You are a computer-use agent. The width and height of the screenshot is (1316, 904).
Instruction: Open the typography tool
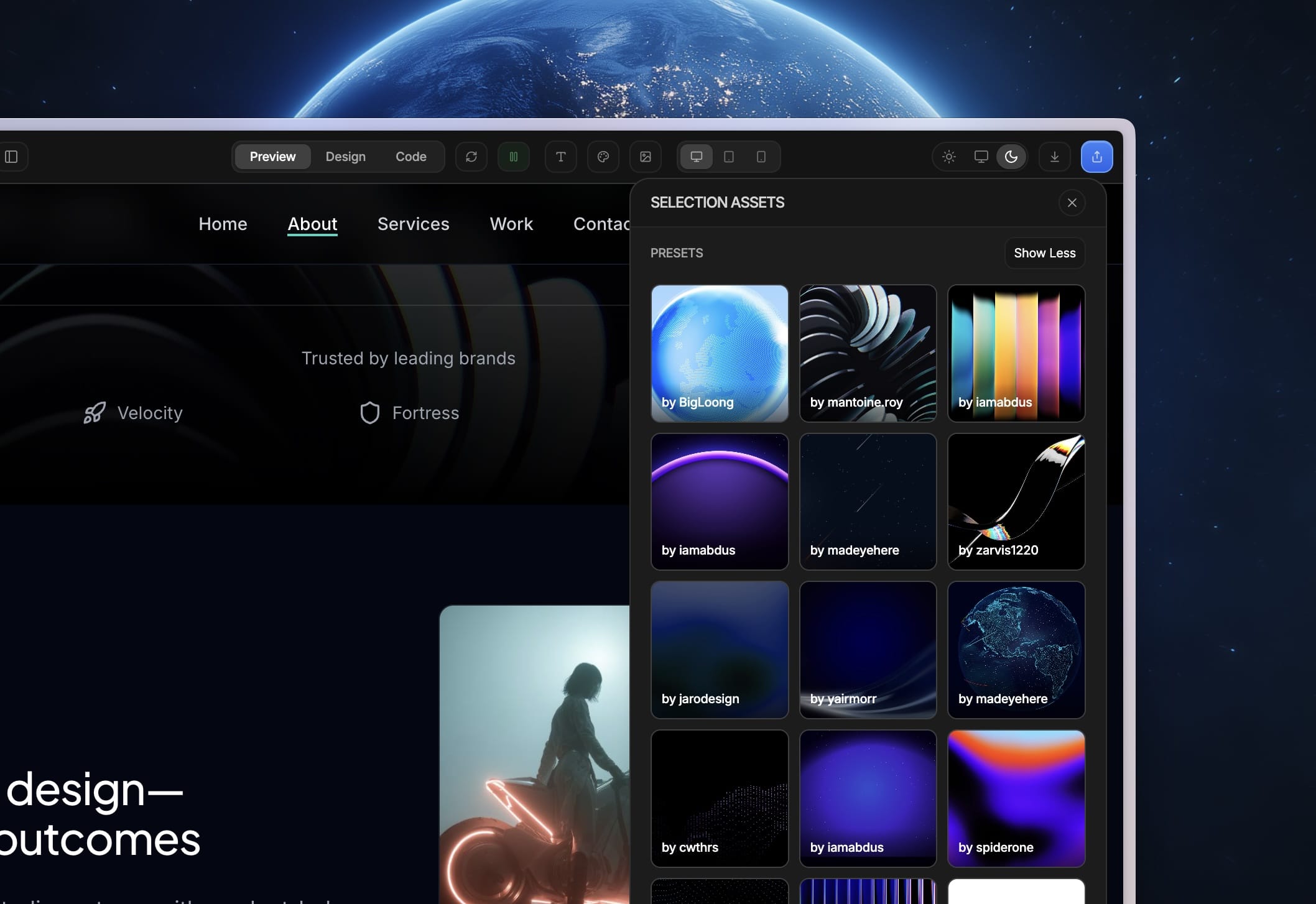(x=561, y=157)
